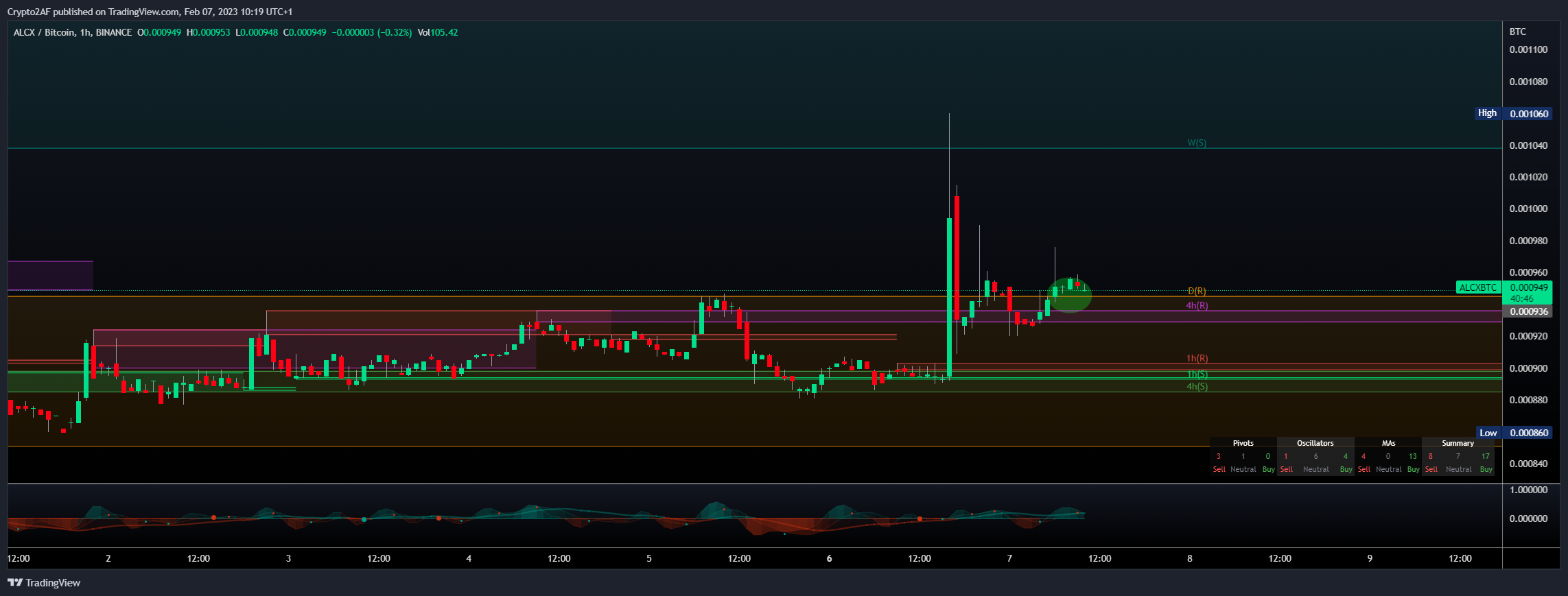Click date label 4 on time axis

[469, 558]
